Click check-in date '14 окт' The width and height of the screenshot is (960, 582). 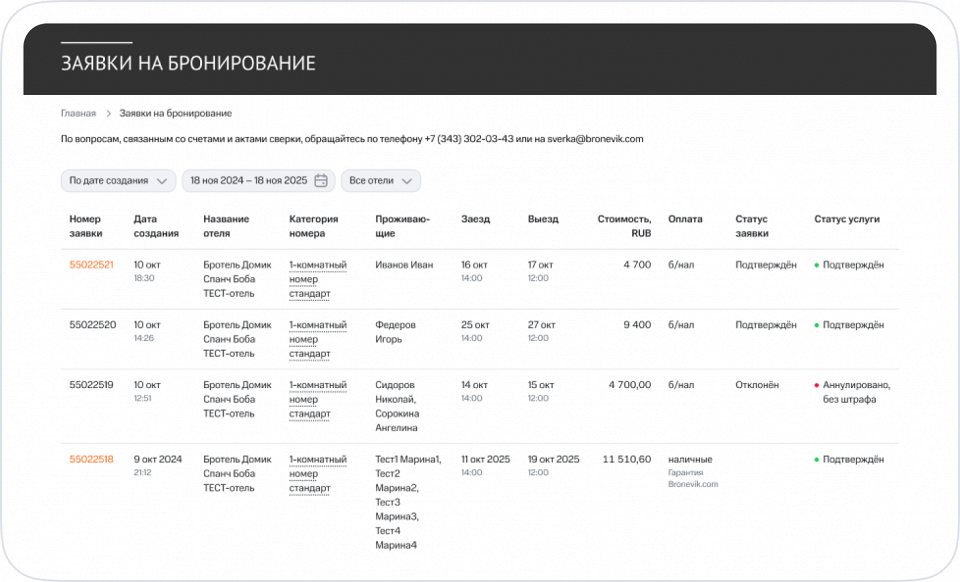click(x=474, y=385)
